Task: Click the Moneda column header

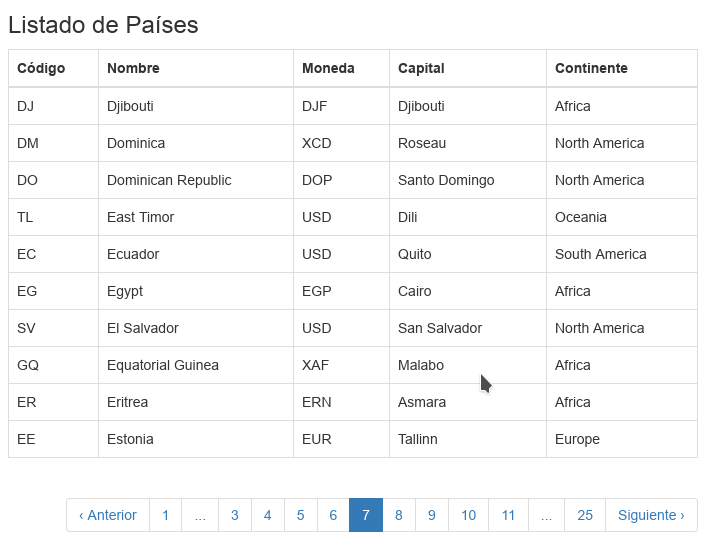Action: pos(328,68)
